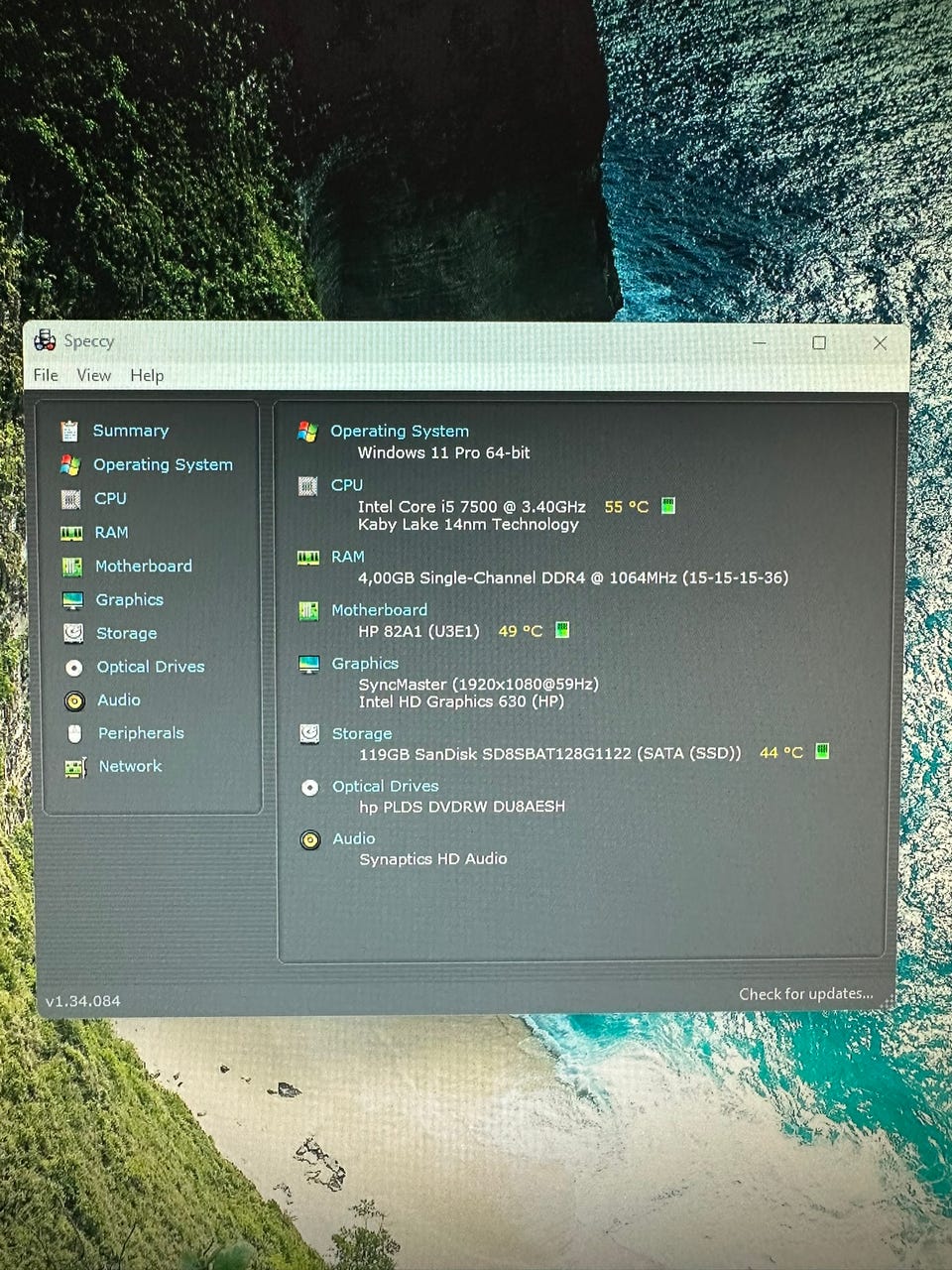Click the CPU temperature value 55 °C
The width and height of the screenshot is (952, 1270).
(x=627, y=506)
